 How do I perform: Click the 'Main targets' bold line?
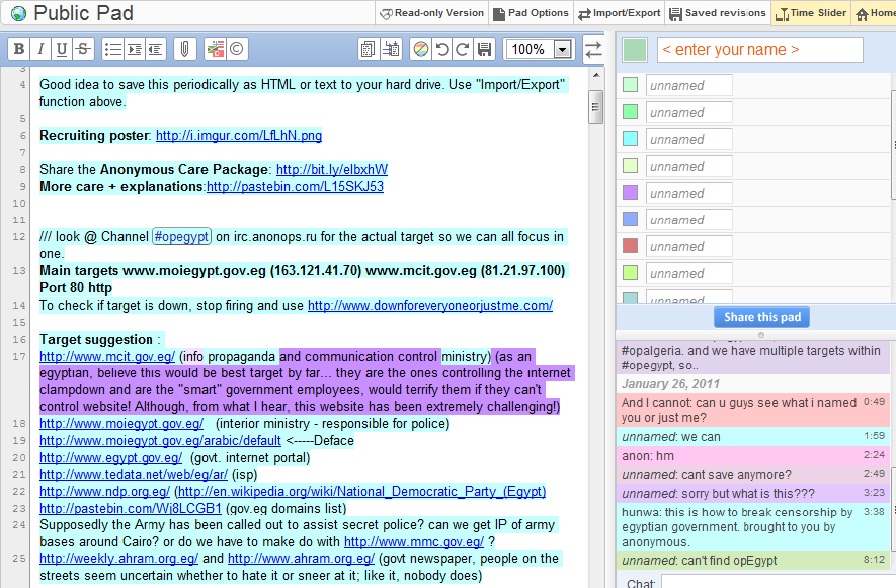(x=302, y=279)
